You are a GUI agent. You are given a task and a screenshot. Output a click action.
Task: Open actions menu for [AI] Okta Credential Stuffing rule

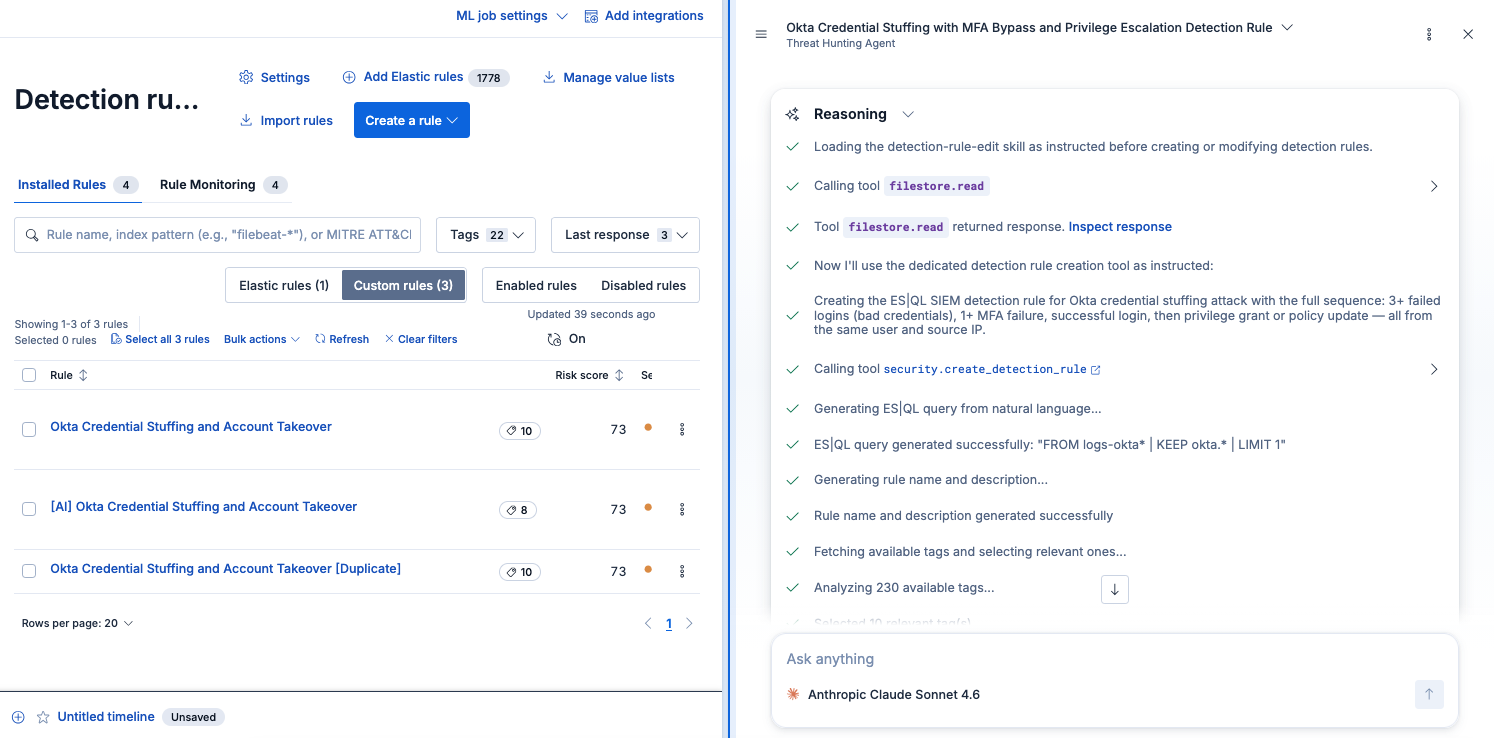[682, 509]
